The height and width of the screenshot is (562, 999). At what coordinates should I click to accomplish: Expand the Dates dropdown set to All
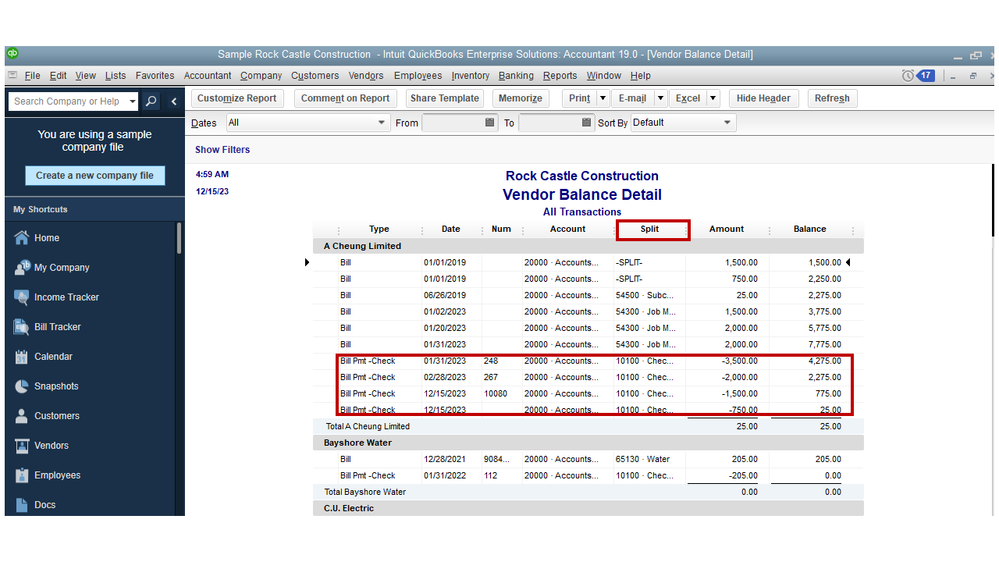click(x=381, y=123)
